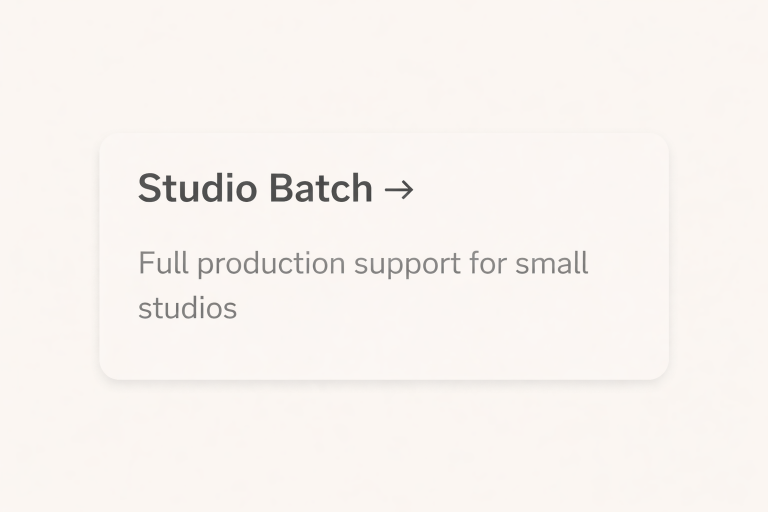Hit the forward arrow glyph next to Batch
This screenshot has height=512, width=768.
(399, 189)
